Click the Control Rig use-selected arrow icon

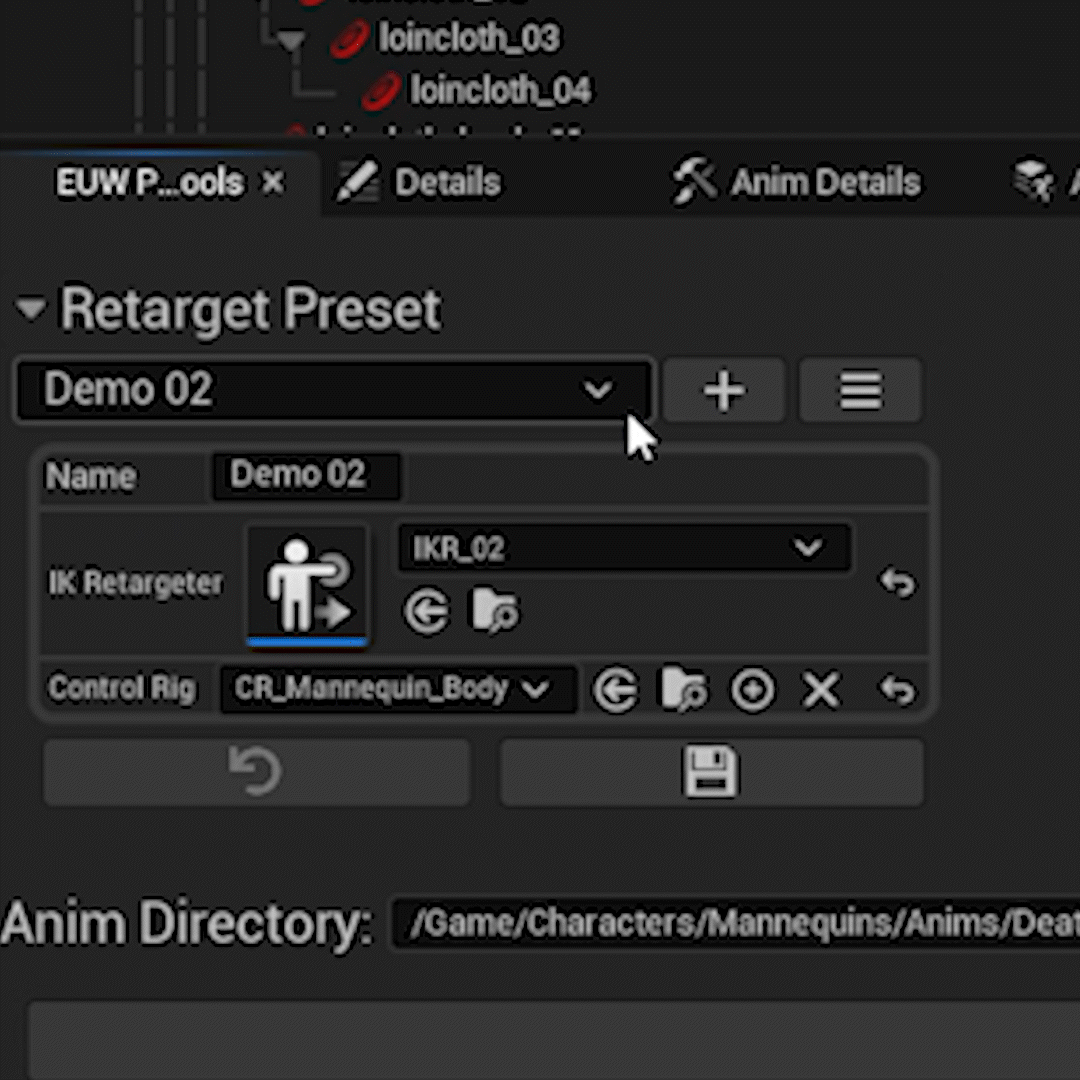click(x=615, y=690)
